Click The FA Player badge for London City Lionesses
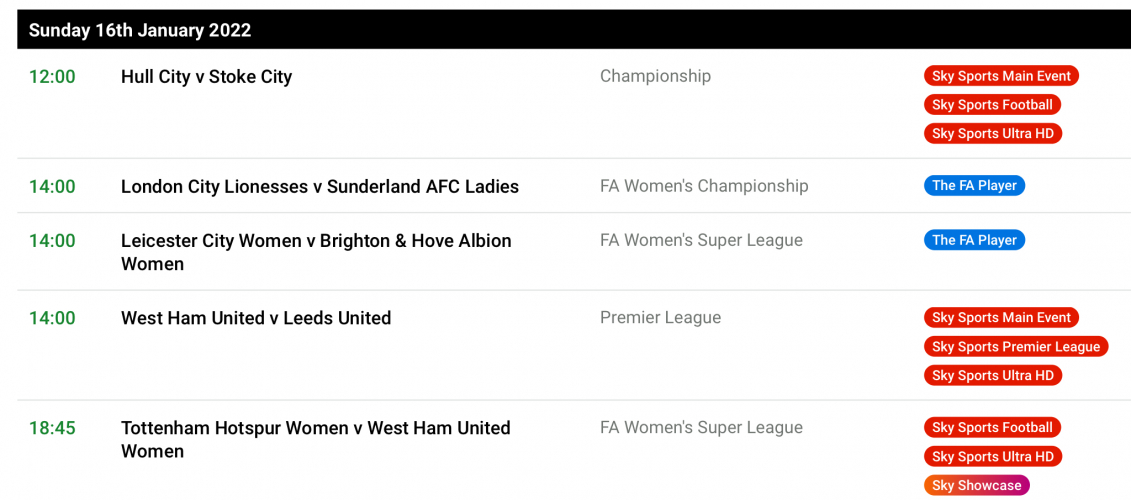The image size is (1131, 500). [973, 186]
